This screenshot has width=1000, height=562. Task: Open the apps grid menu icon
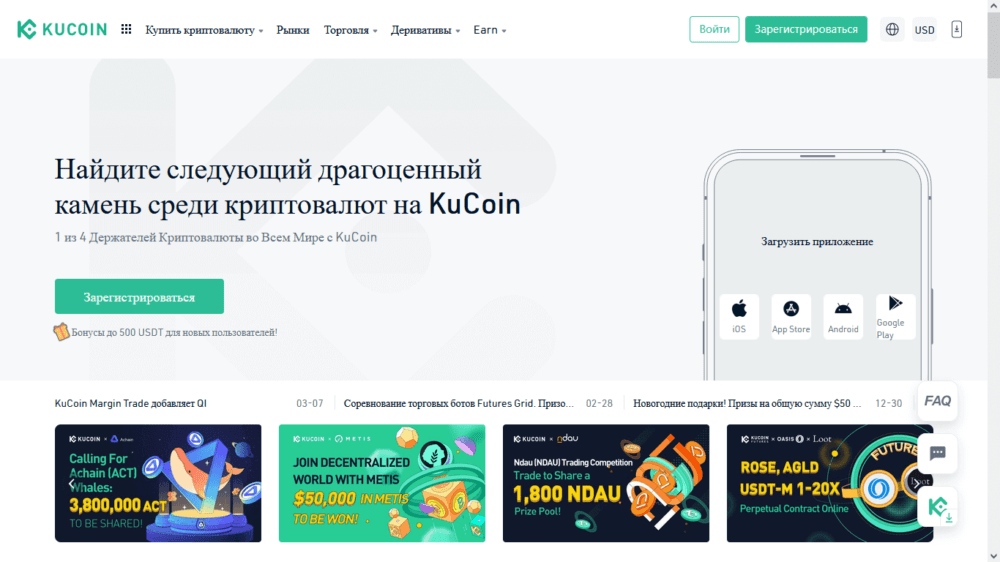tap(126, 29)
